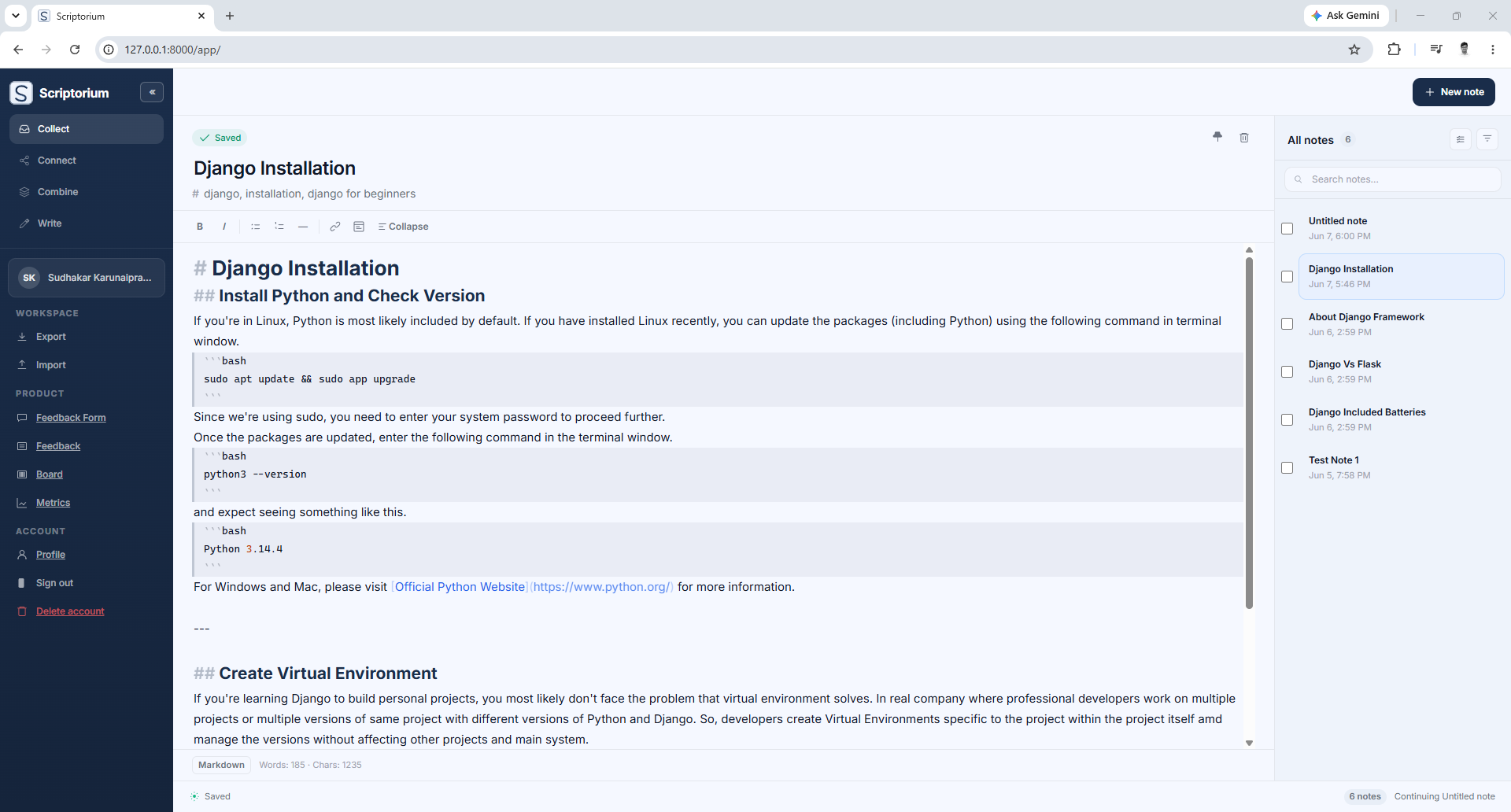
Task: Open the Metrics link
Action: tap(53, 503)
